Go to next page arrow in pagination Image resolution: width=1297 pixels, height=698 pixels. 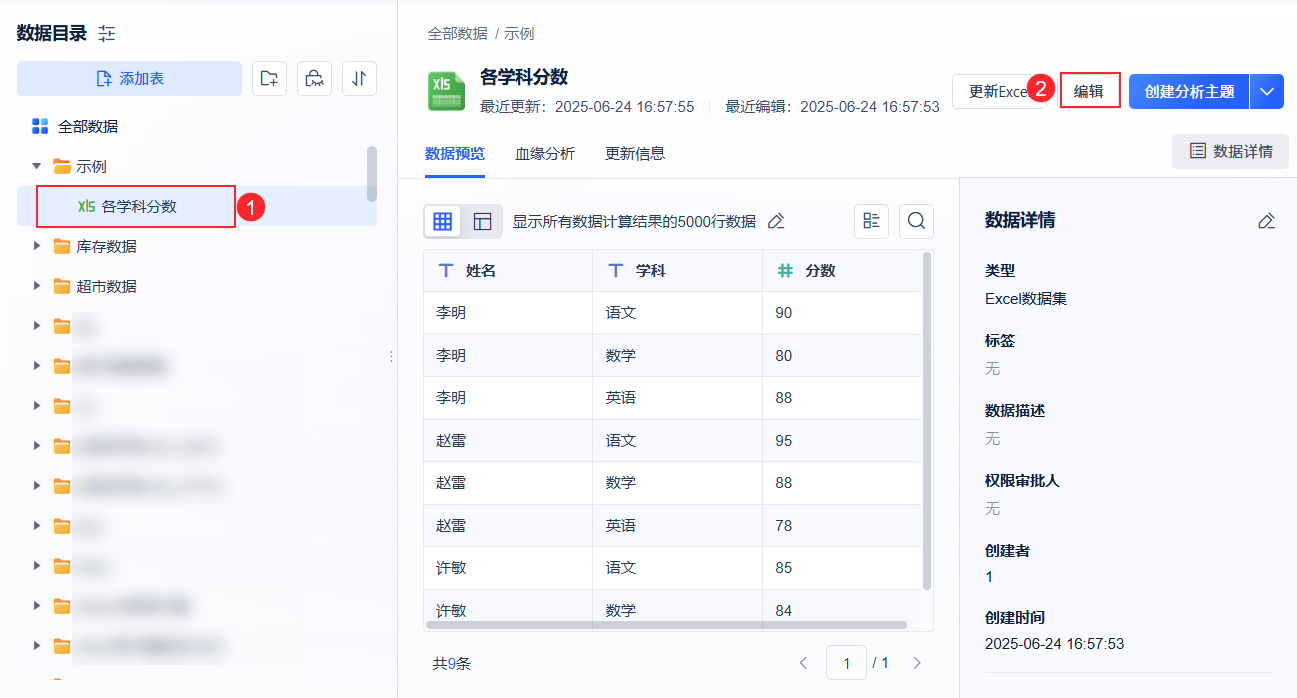[917, 663]
